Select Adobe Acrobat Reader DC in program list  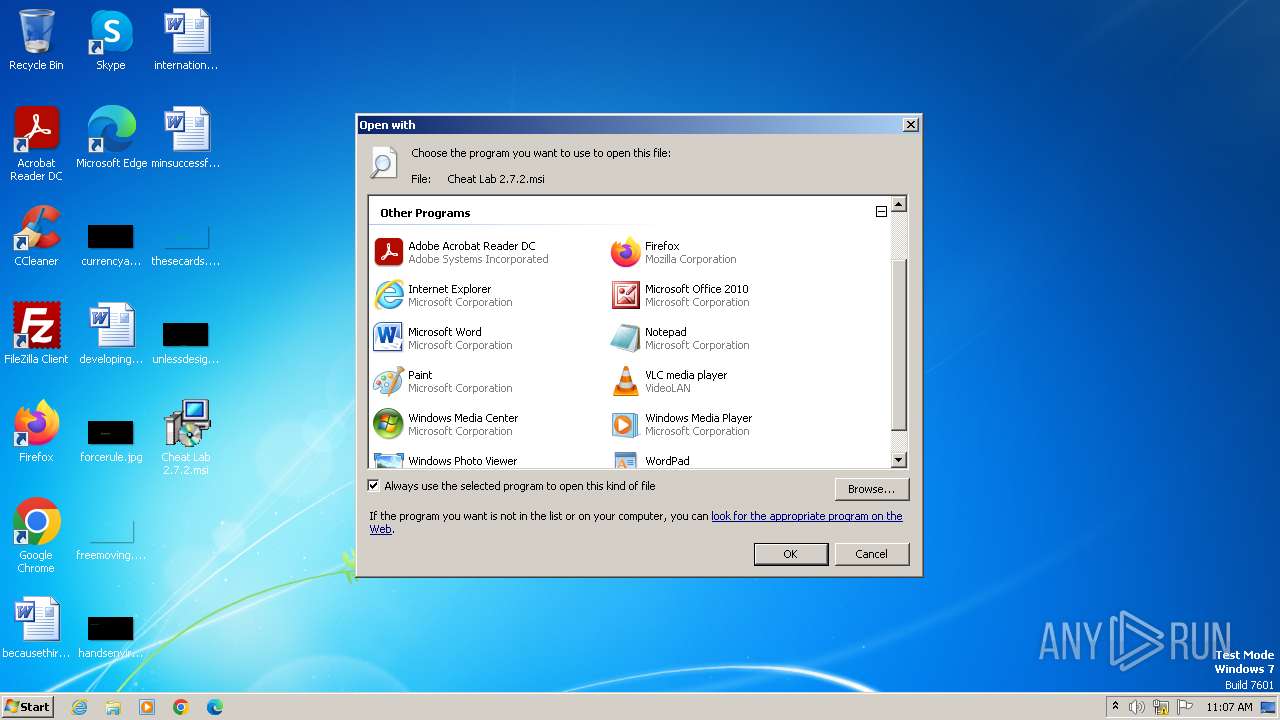(x=462, y=252)
